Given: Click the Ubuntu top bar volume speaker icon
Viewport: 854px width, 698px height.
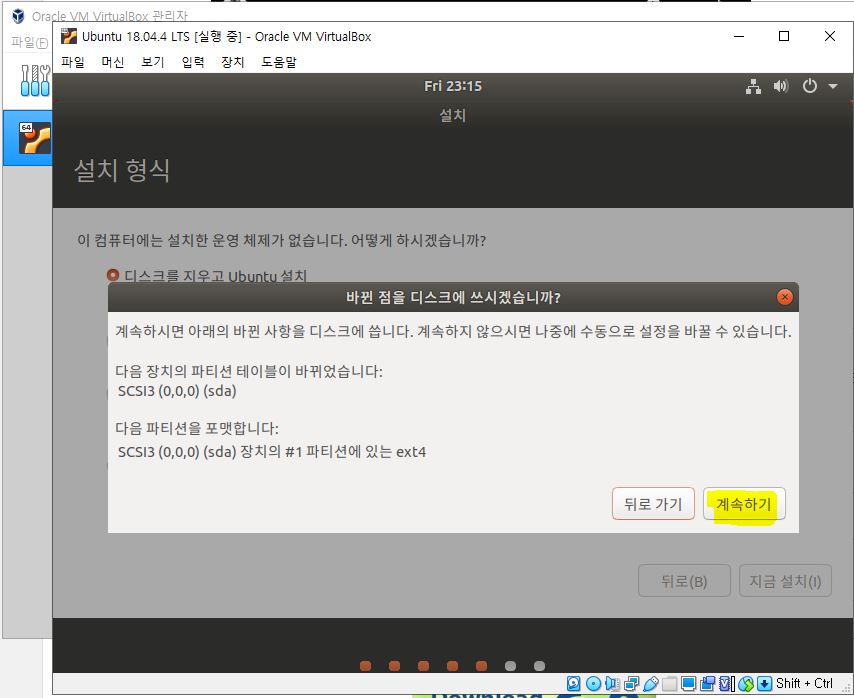Looking at the screenshot, I should (x=780, y=86).
